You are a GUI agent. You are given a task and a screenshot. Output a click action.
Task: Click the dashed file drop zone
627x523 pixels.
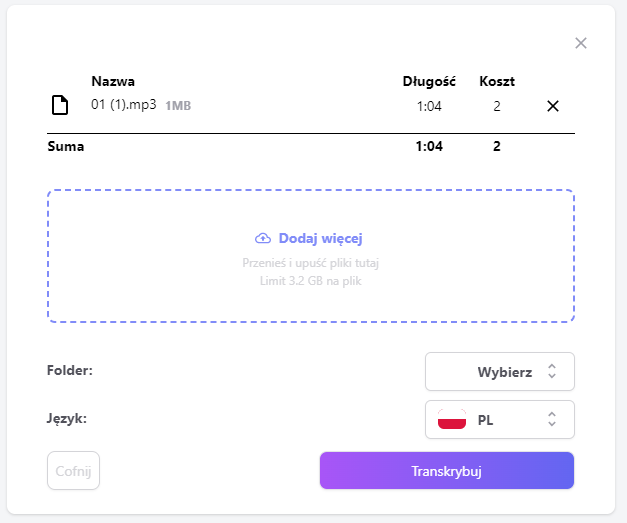pyautogui.click(x=311, y=256)
